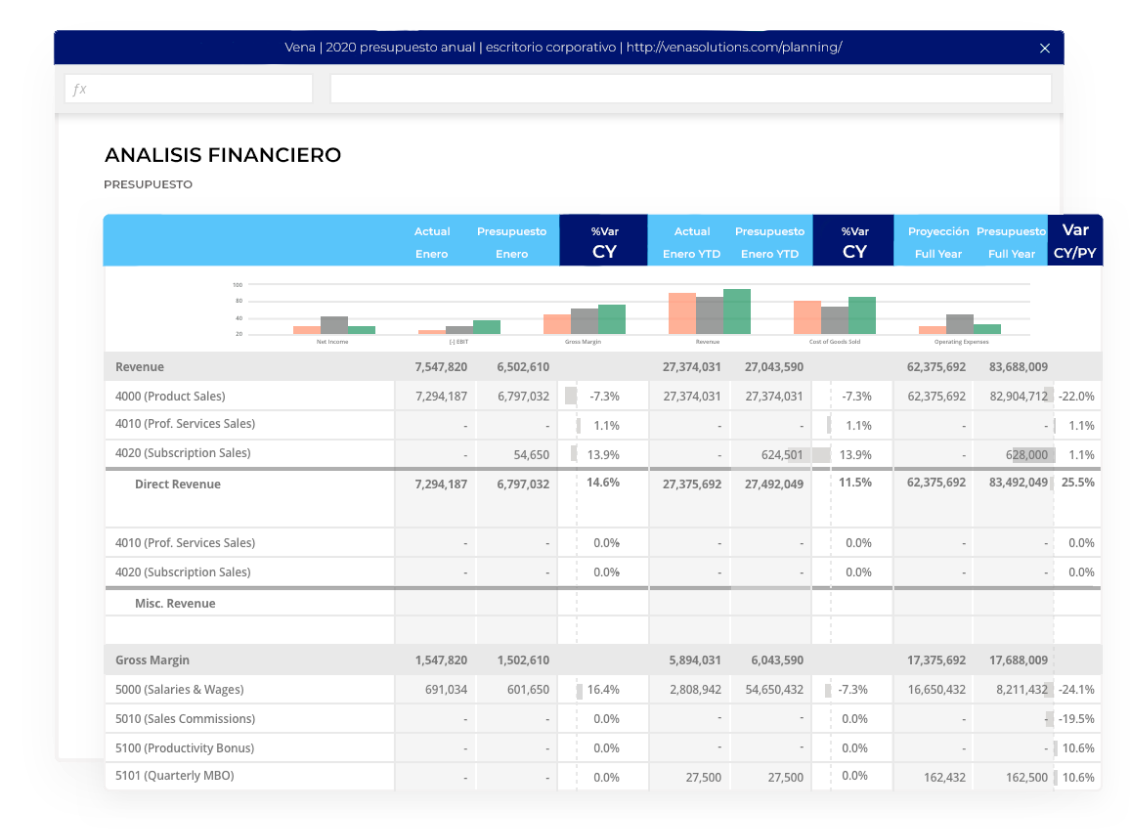Click the fx function icon
Image resolution: width=1130 pixels, height=840 pixels.
(80, 89)
